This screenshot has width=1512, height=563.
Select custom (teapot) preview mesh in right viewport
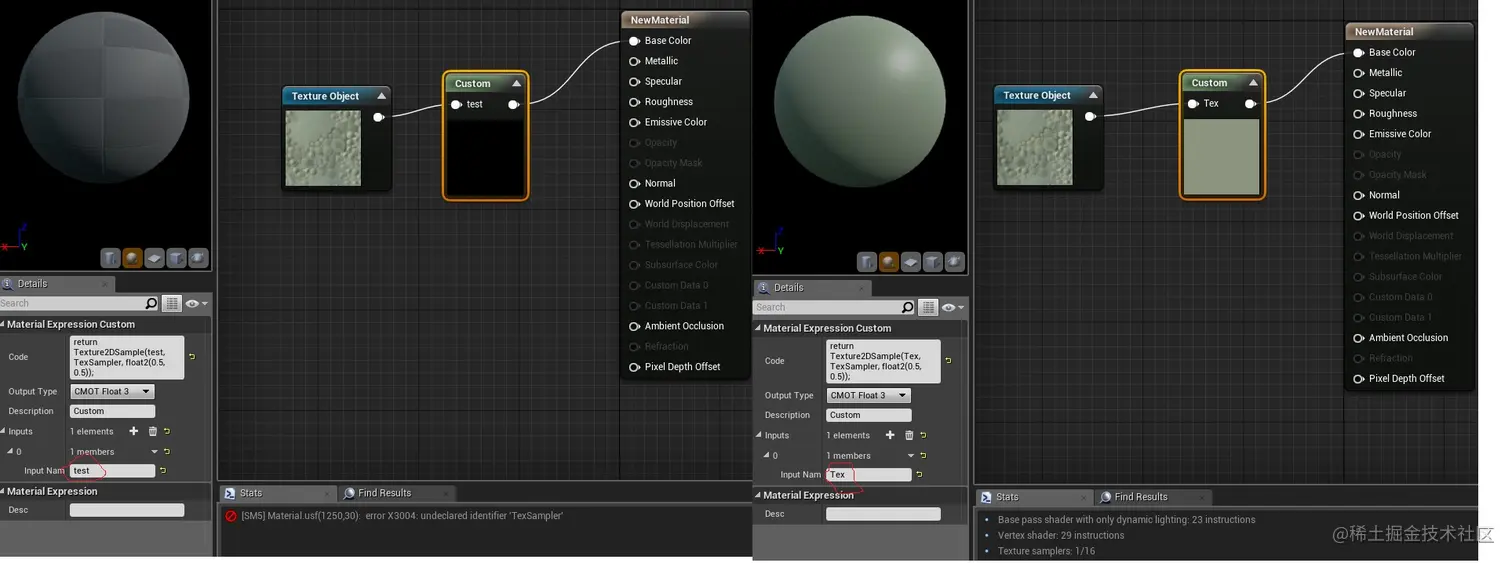click(x=955, y=262)
